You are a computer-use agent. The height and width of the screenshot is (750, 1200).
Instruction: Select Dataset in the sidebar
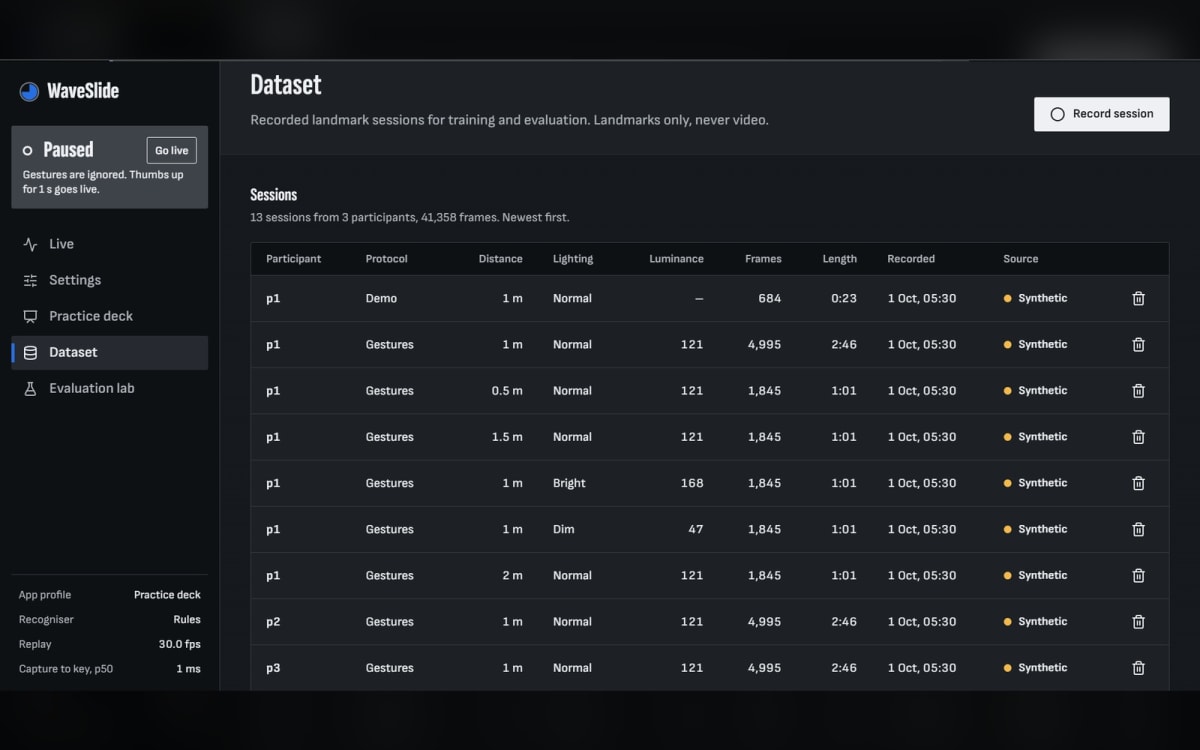(109, 352)
